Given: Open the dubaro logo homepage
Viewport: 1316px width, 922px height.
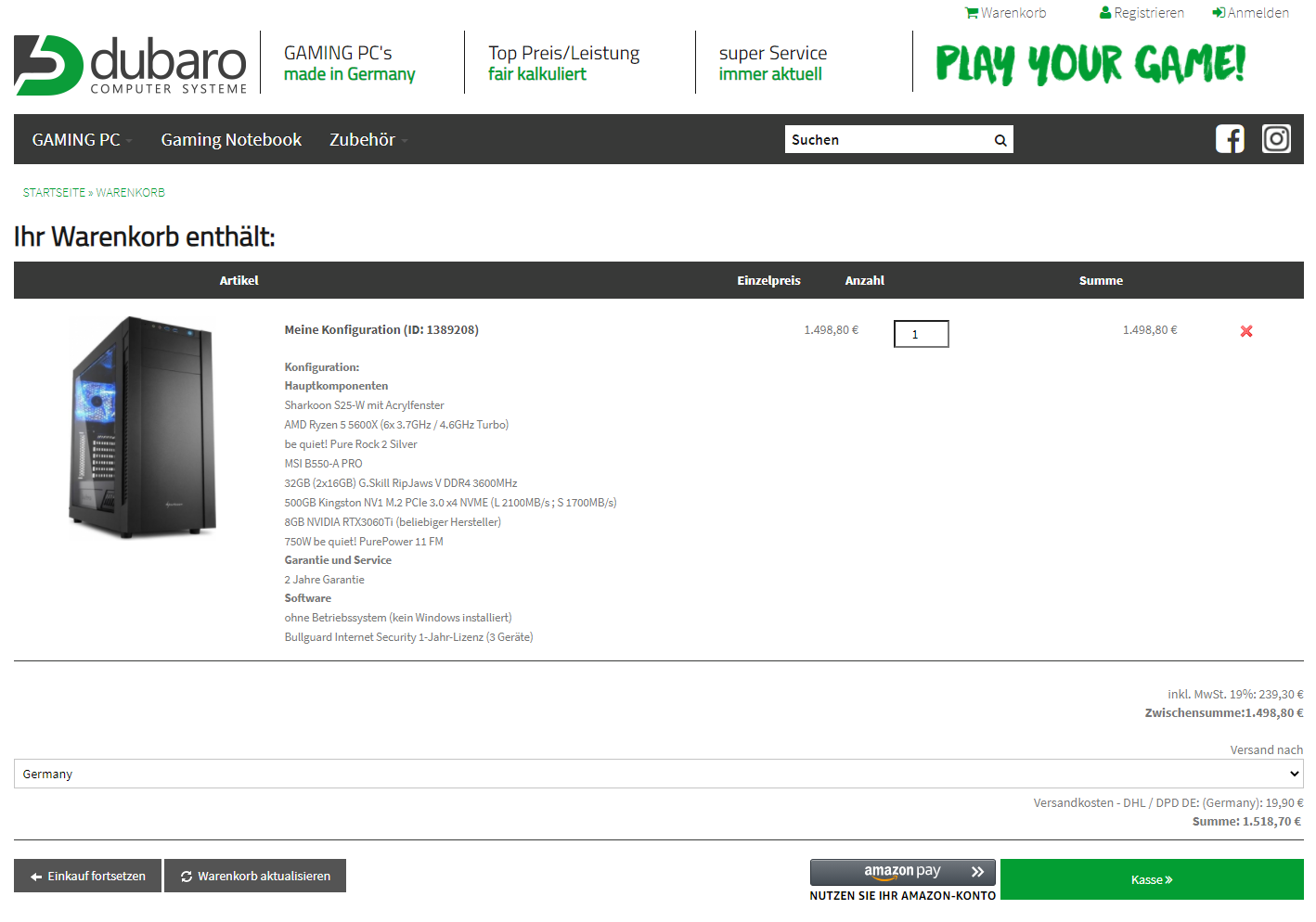Looking at the screenshot, I should pos(131,65).
